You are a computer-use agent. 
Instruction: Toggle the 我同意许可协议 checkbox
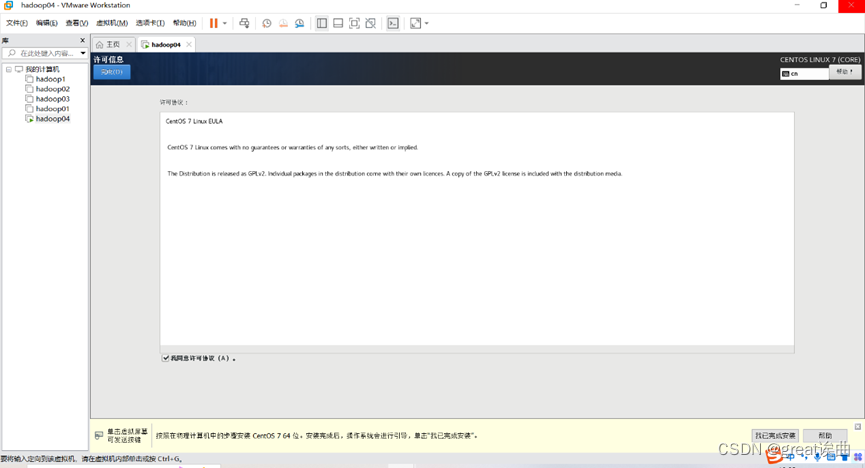165,358
